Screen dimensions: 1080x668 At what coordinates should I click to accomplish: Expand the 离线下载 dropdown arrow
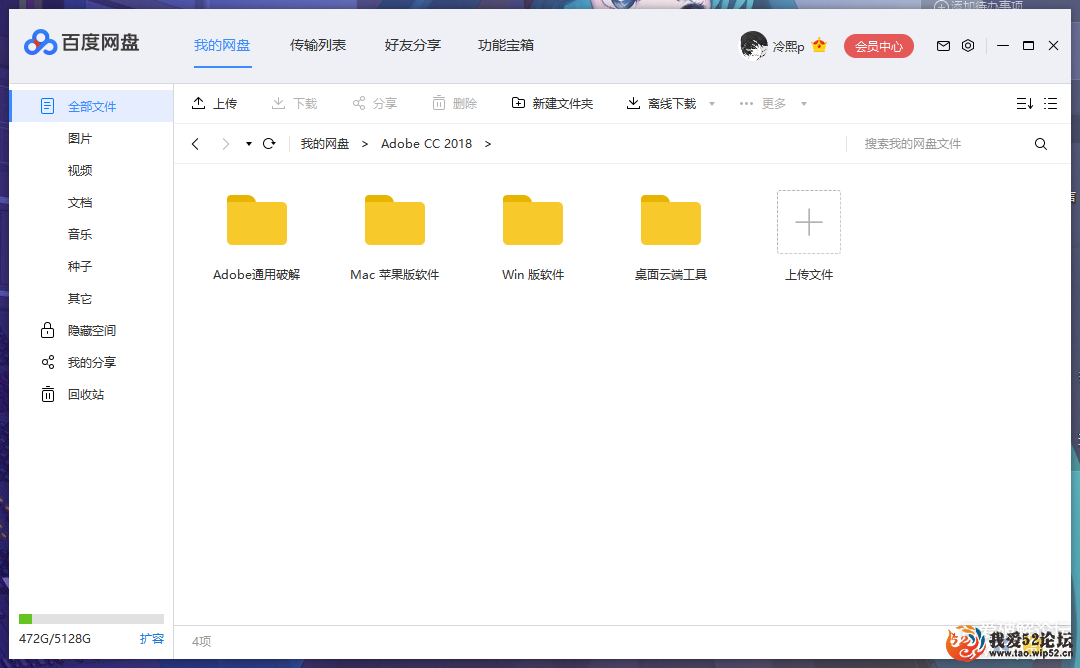tap(712, 104)
